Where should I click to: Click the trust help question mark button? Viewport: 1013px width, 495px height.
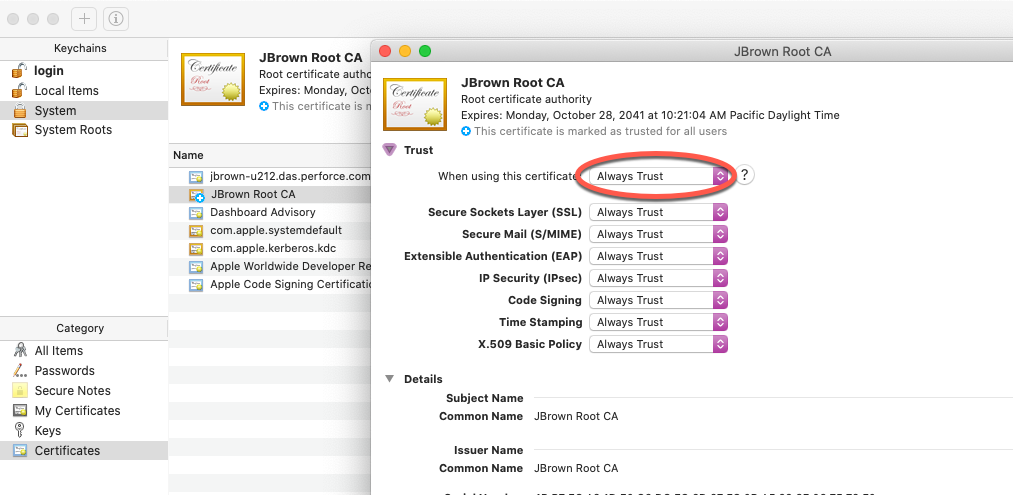(746, 175)
